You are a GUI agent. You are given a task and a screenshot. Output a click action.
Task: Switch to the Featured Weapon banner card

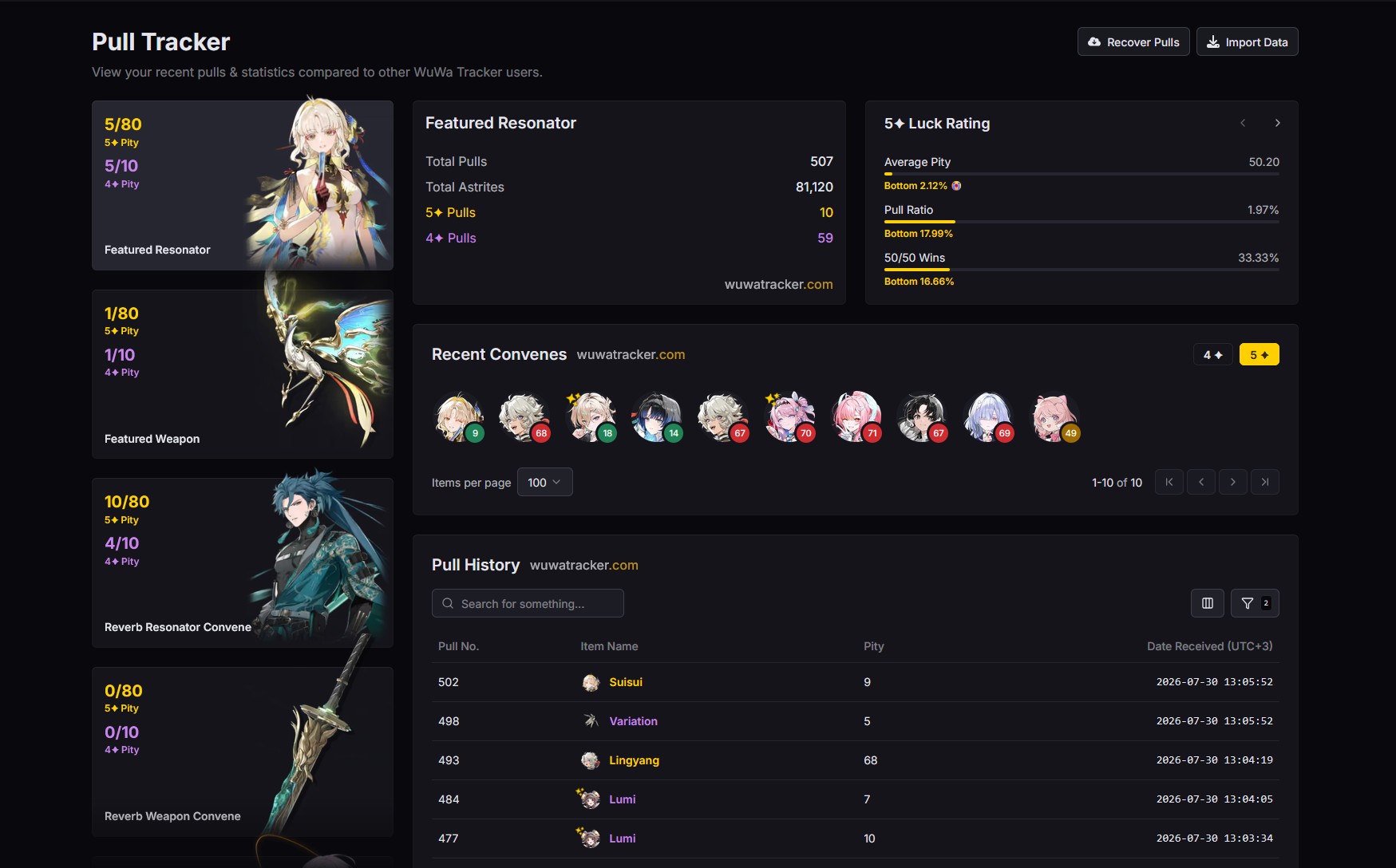point(243,374)
